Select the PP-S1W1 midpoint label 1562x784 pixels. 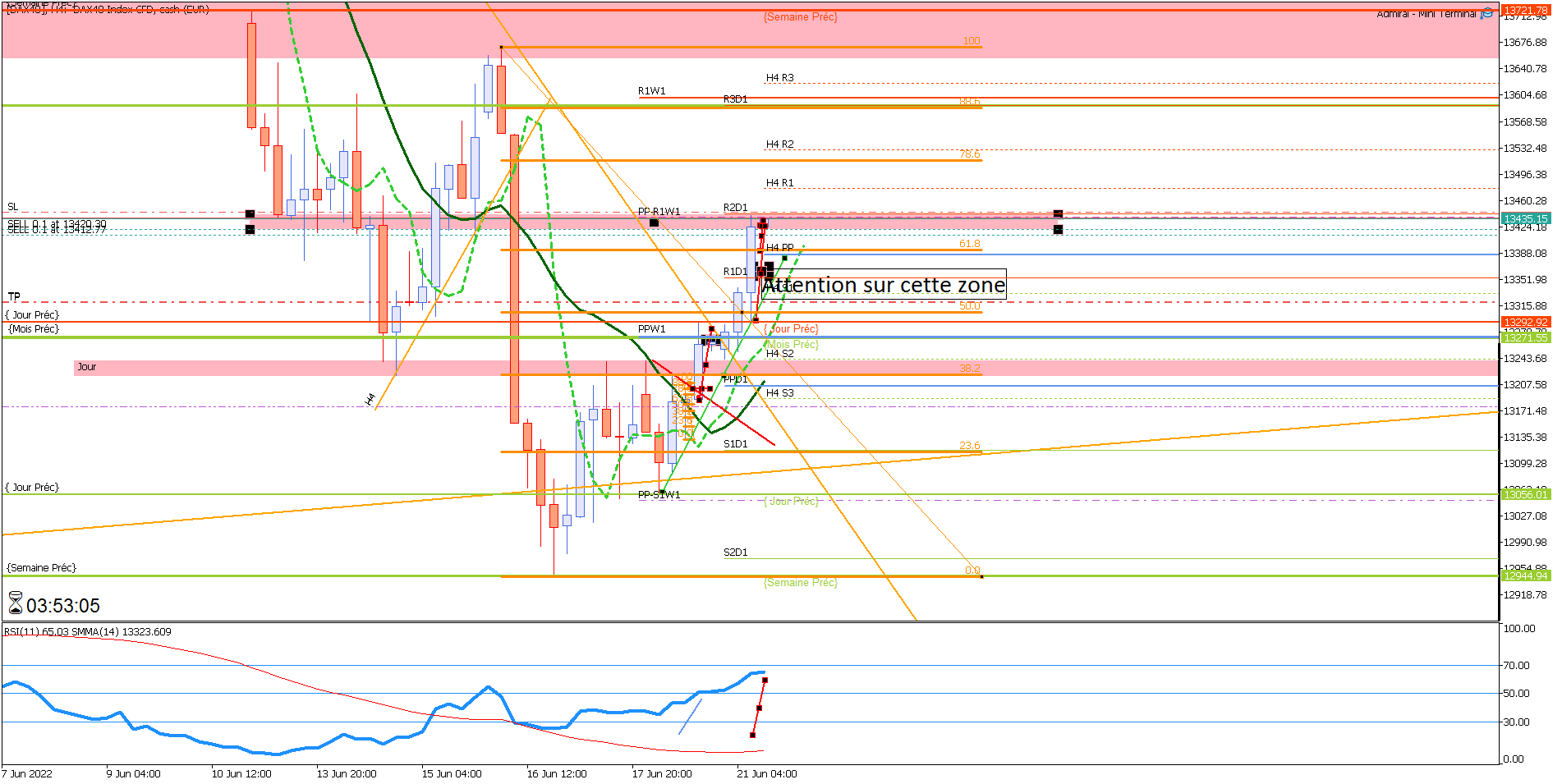click(x=659, y=495)
